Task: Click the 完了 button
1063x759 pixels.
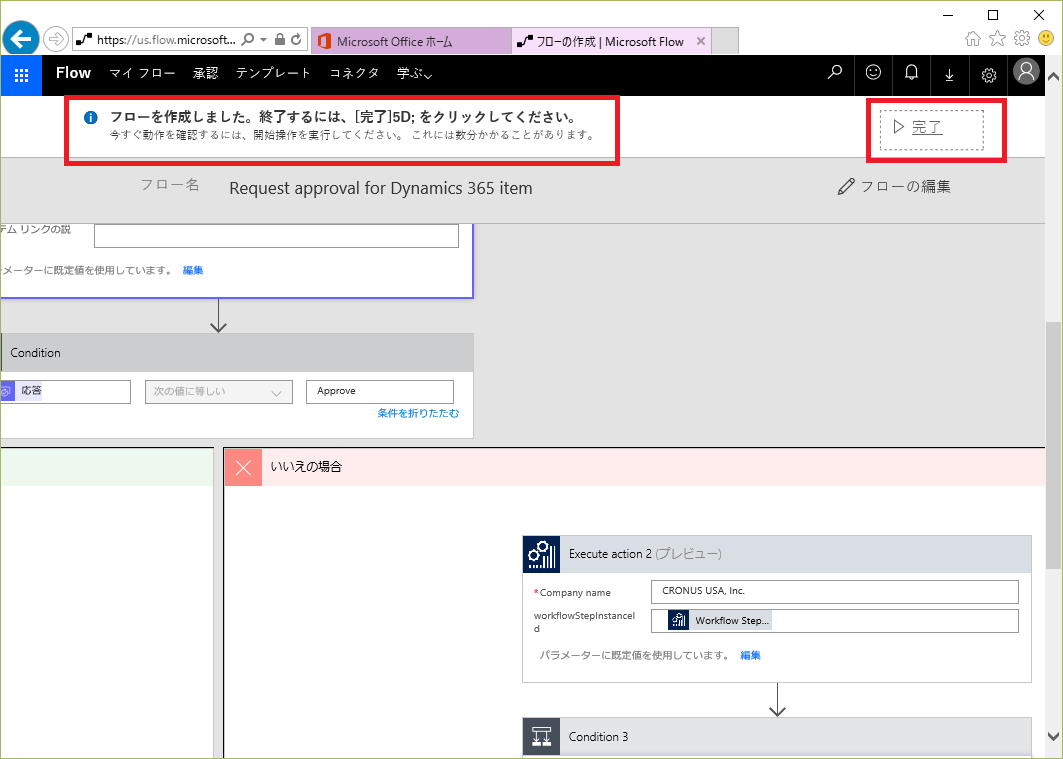Action: pos(931,128)
